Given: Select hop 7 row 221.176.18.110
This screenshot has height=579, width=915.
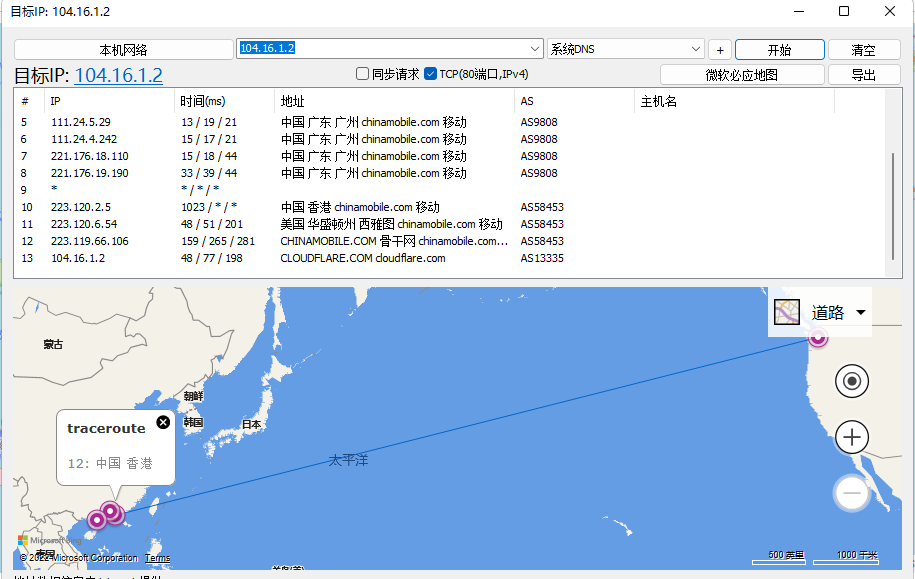Looking at the screenshot, I should pyautogui.click(x=449, y=156).
